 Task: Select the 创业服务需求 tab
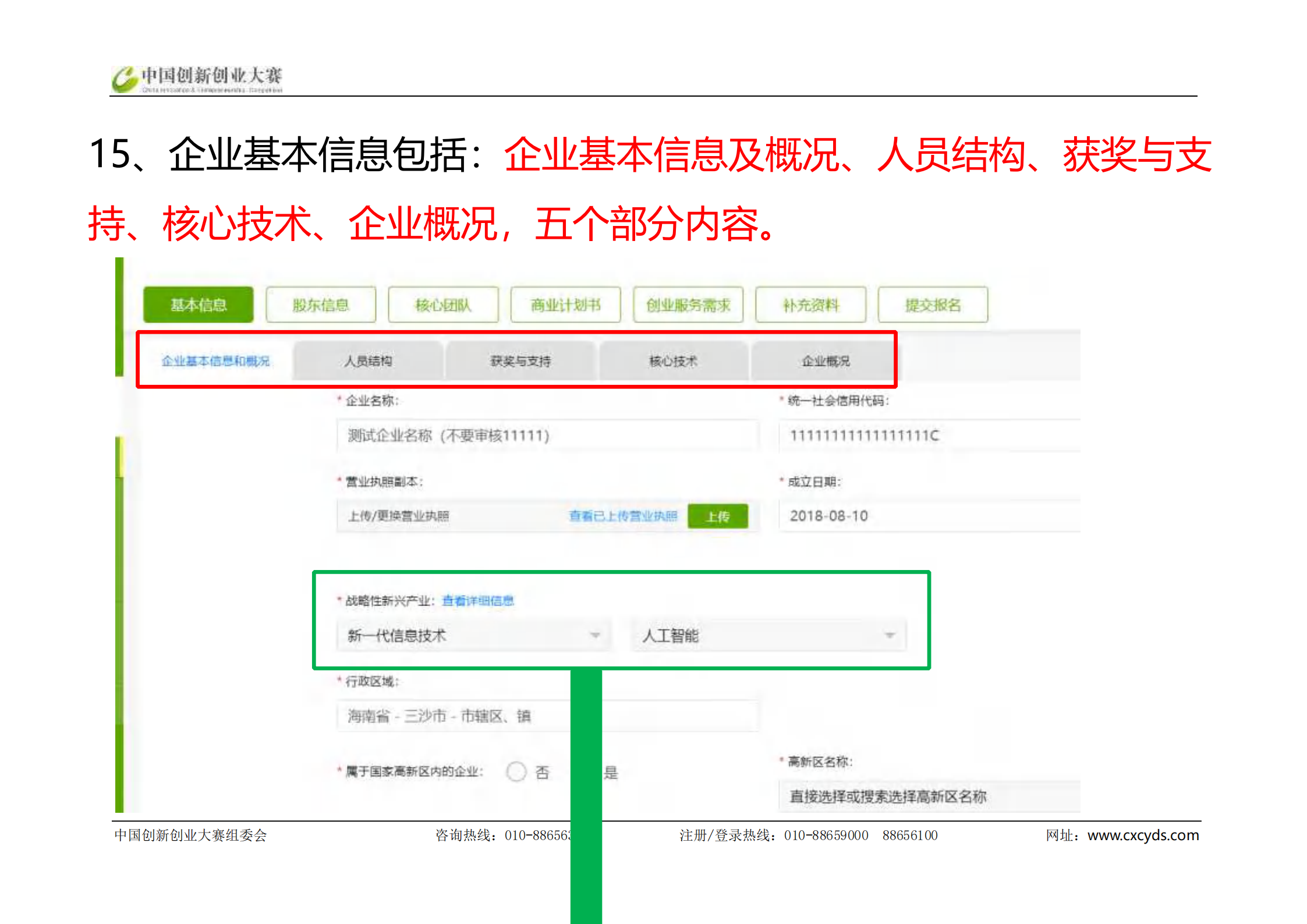point(688,305)
